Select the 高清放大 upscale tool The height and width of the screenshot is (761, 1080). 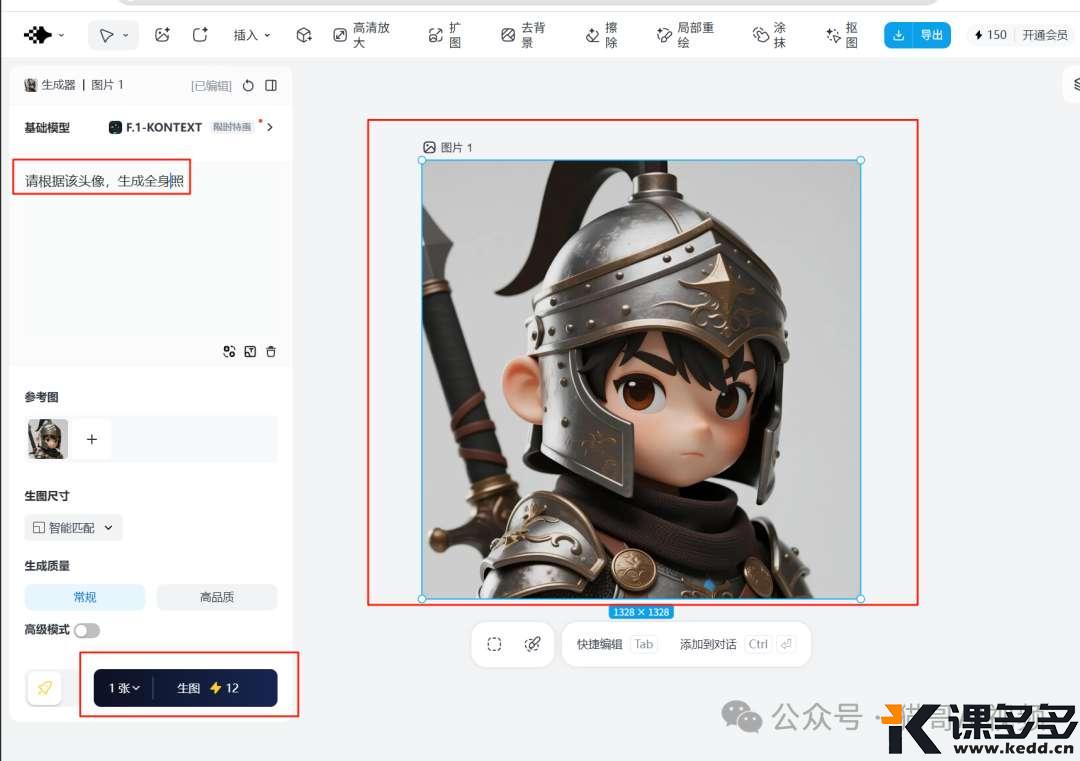[362, 35]
